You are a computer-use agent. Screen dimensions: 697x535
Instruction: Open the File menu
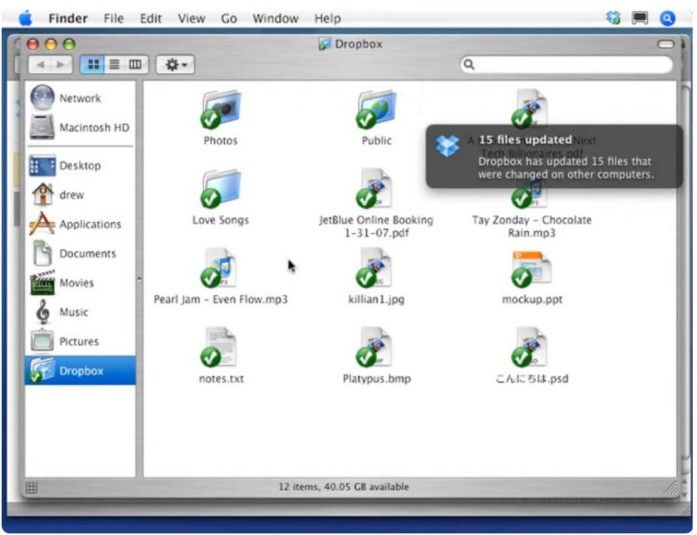(x=113, y=19)
